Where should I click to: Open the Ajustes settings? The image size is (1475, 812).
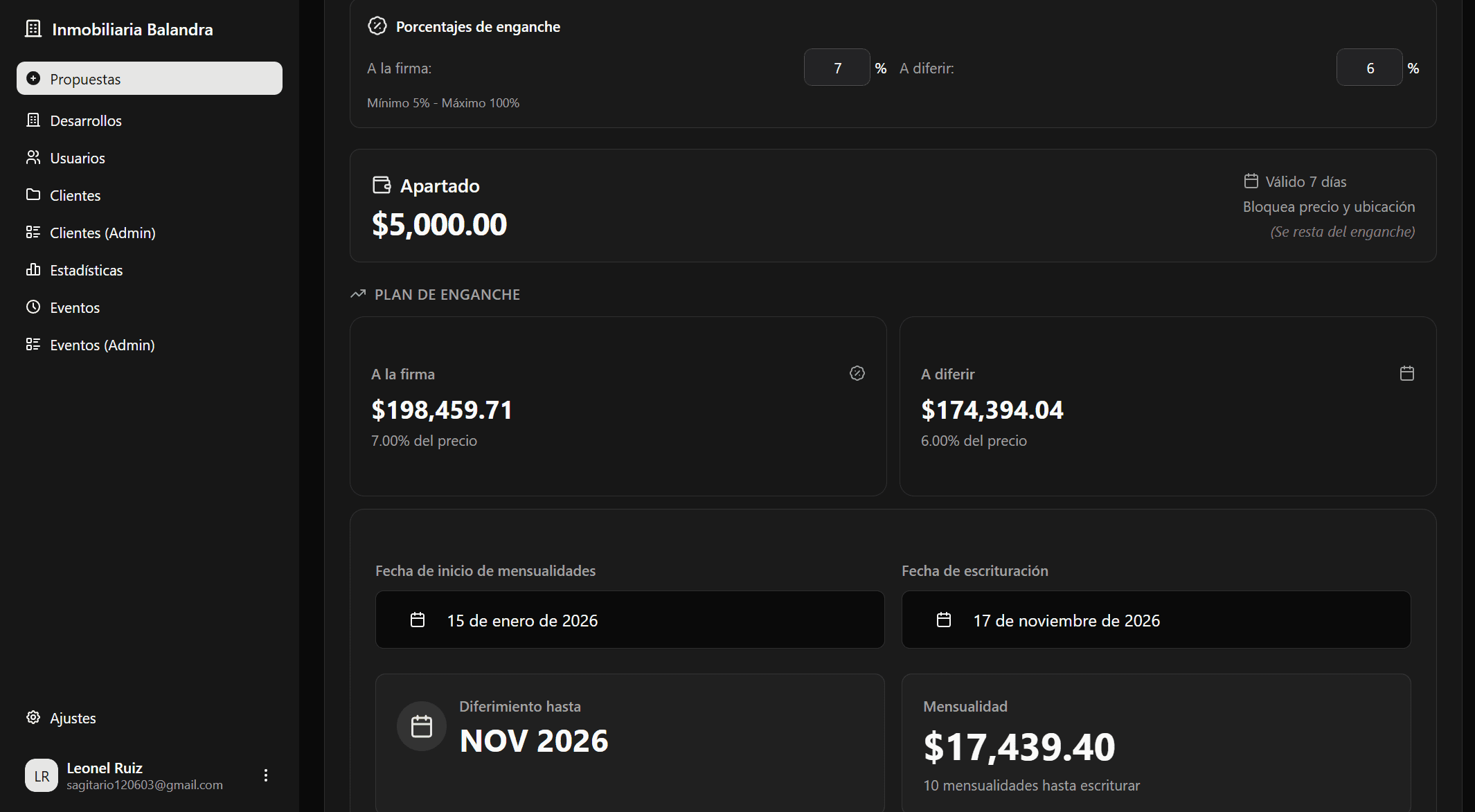[73, 718]
